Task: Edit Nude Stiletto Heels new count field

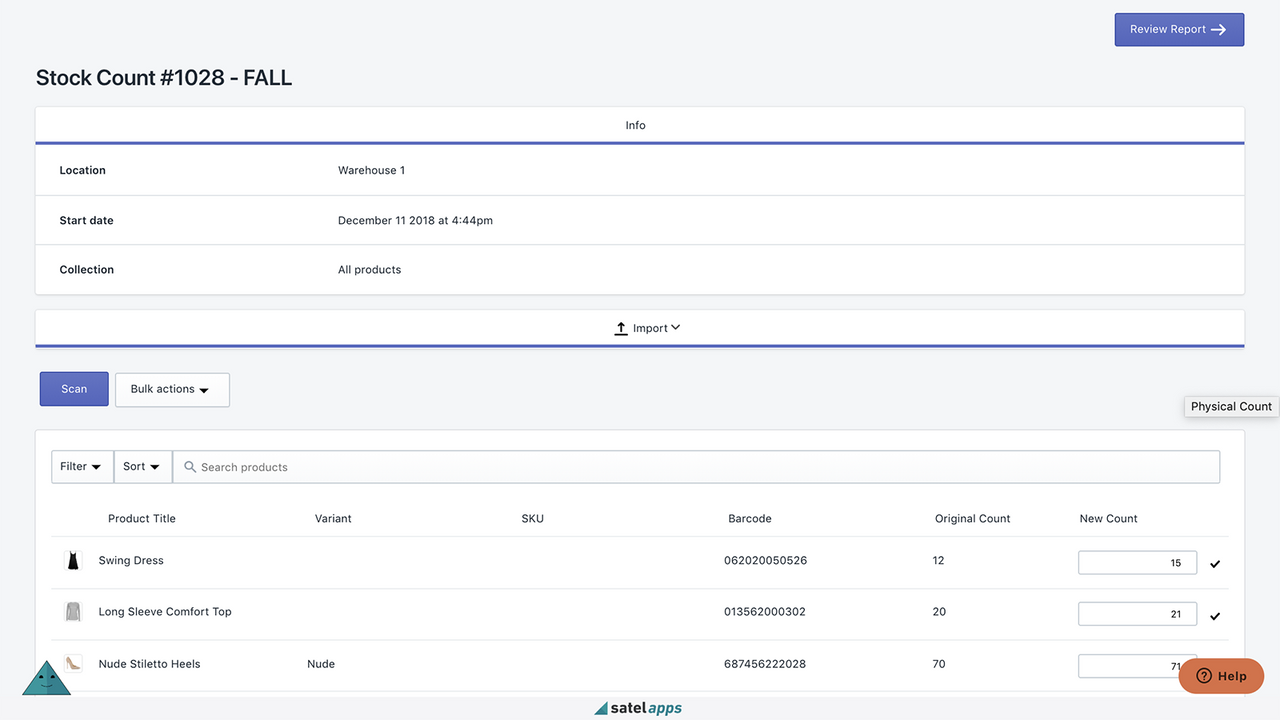Action: (1137, 666)
